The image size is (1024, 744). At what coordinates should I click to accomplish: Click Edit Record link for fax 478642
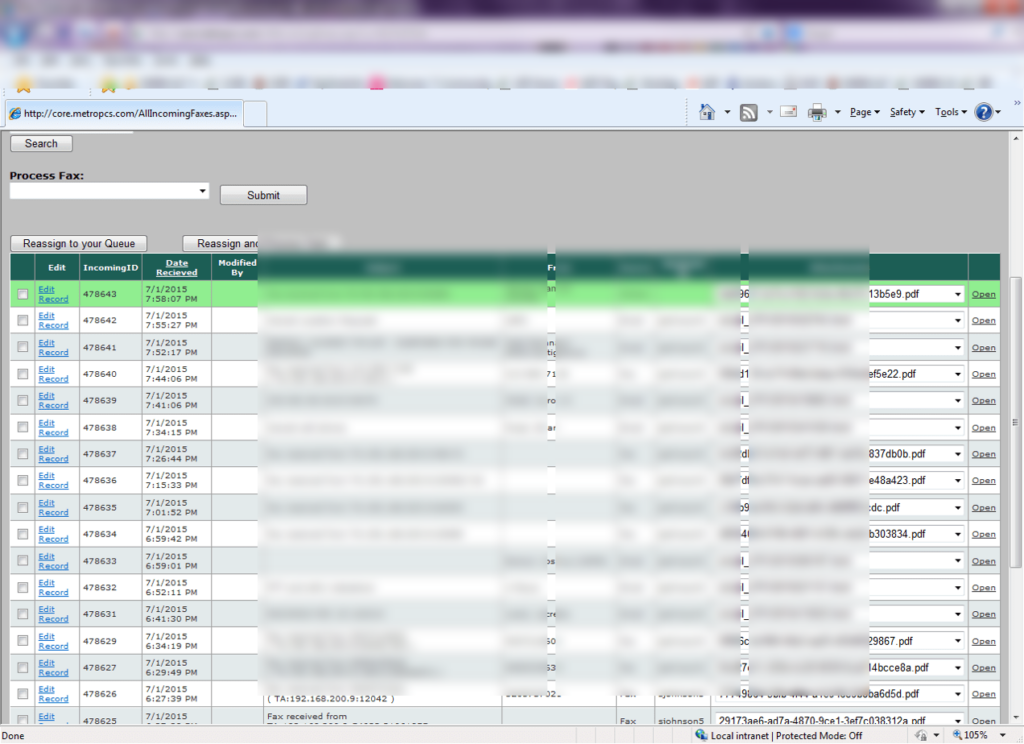[53, 320]
